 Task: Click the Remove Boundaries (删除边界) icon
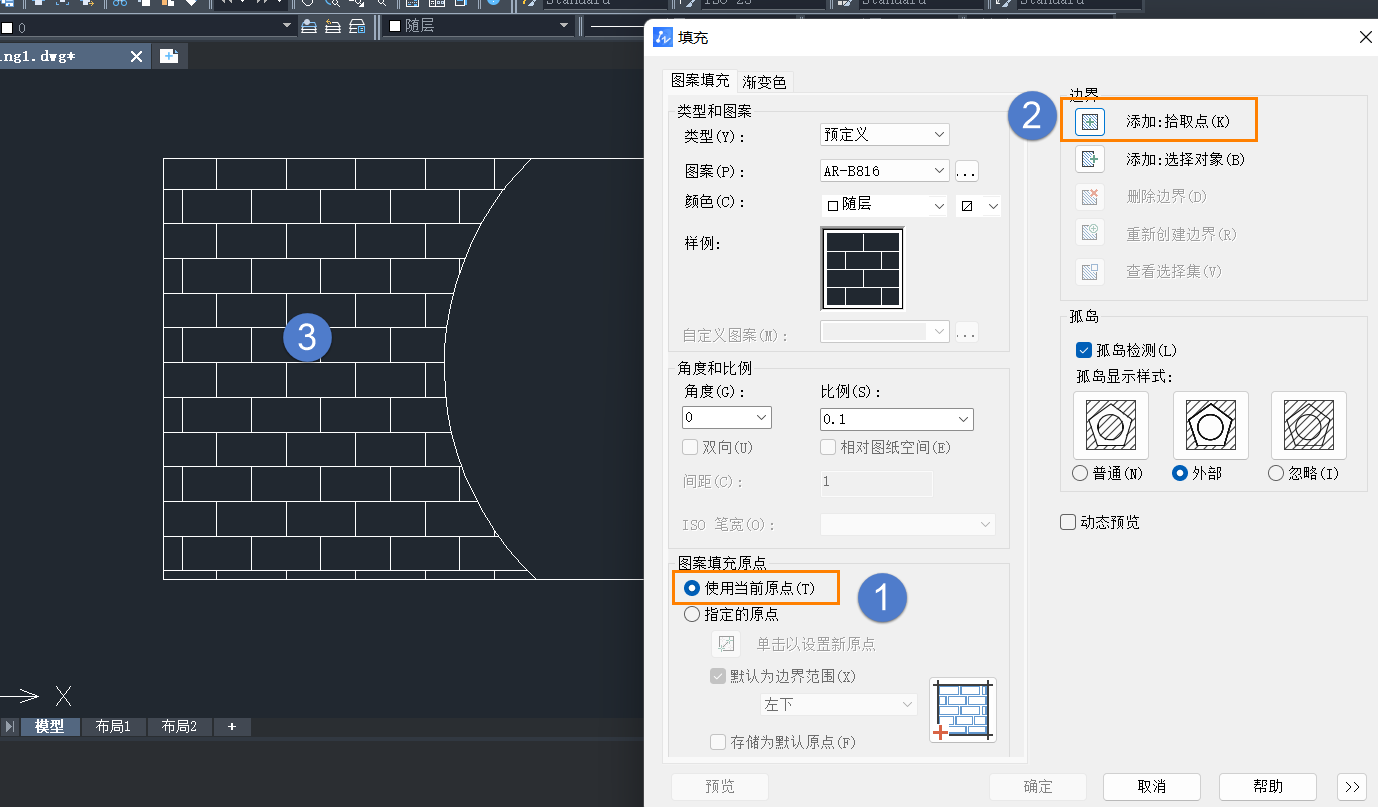[x=1089, y=197]
